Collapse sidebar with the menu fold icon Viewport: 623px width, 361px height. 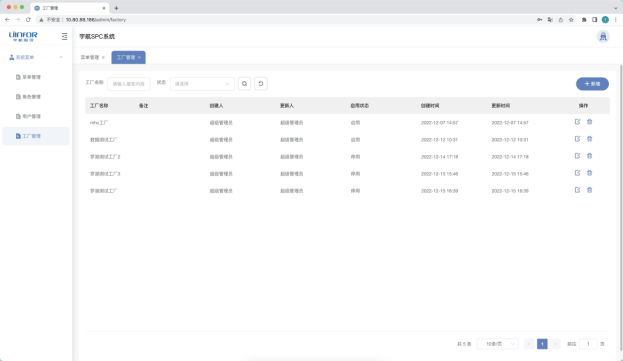64,37
